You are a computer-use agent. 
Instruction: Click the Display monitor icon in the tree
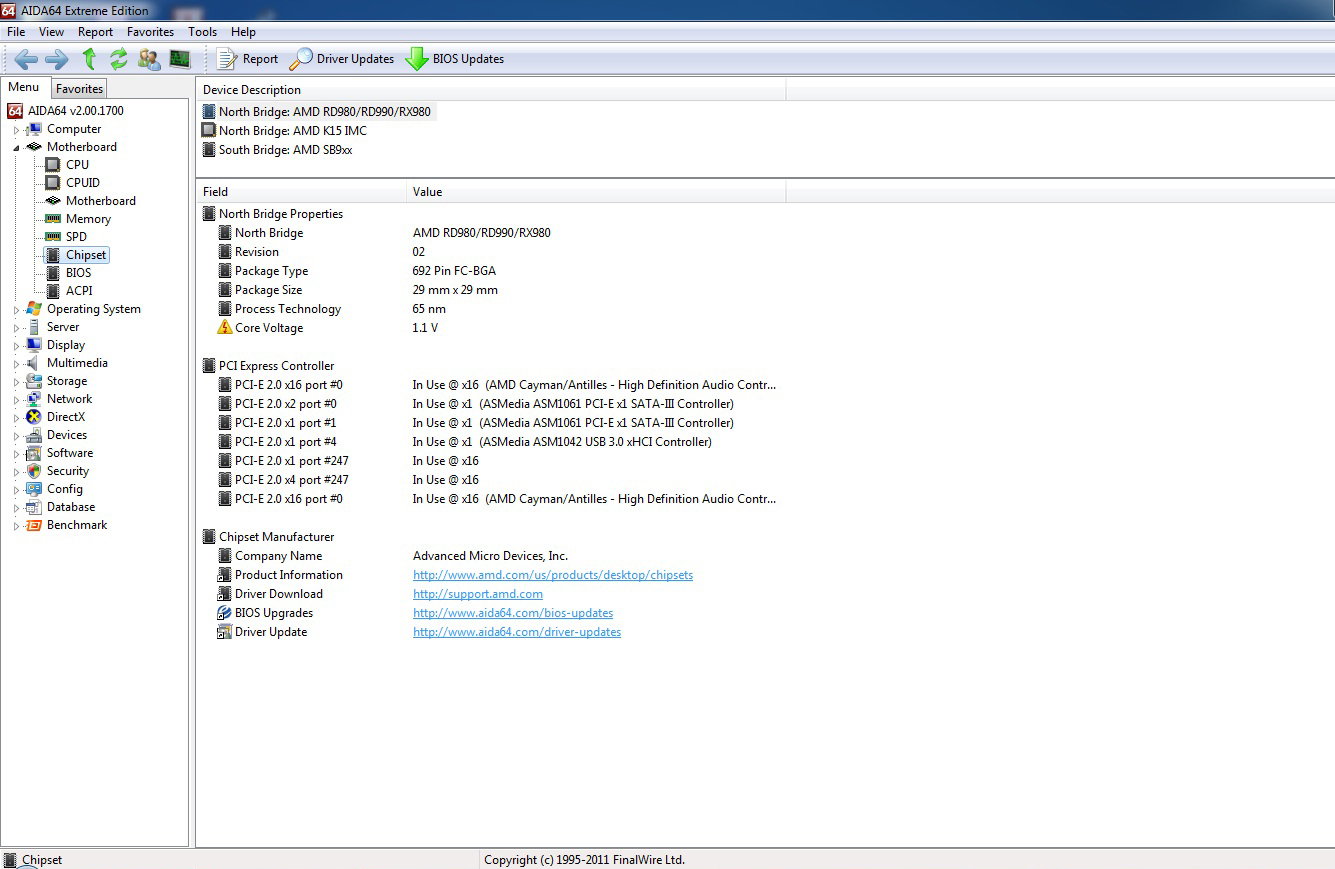click(34, 345)
